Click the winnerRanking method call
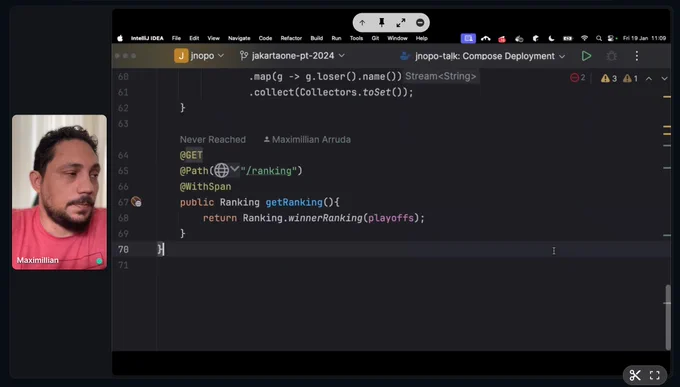This screenshot has height=387, width=680. pos(325,218)
